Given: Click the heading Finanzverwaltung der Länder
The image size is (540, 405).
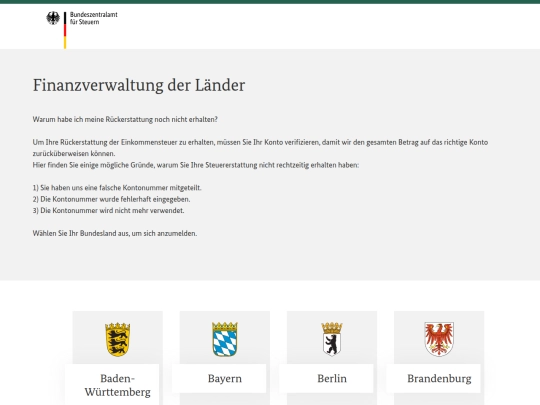Looking at the screenshot, I should (x=139, y=85).
